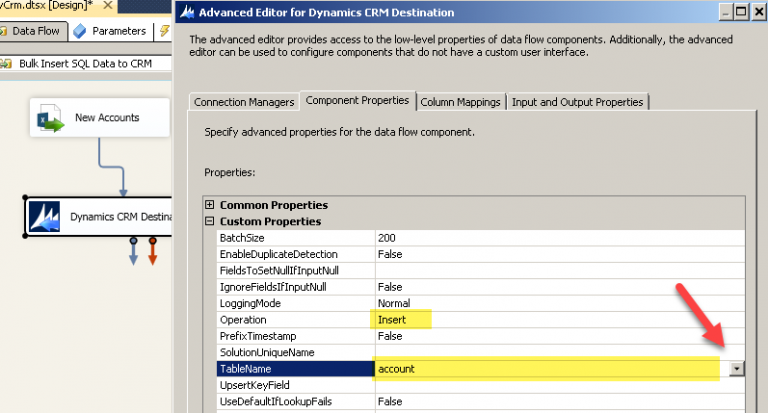The height and width of the screenshot is (413, 768).
Task: Close the yCrm.dtsx design tab
Action: tap(107, 7)
